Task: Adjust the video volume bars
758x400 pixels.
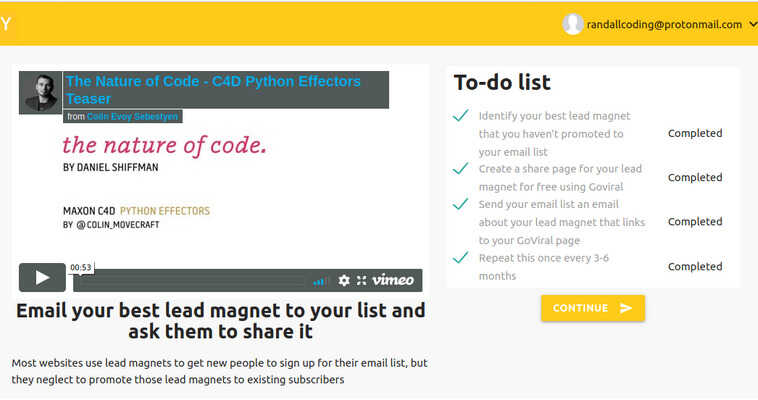Action: (319, 281)
